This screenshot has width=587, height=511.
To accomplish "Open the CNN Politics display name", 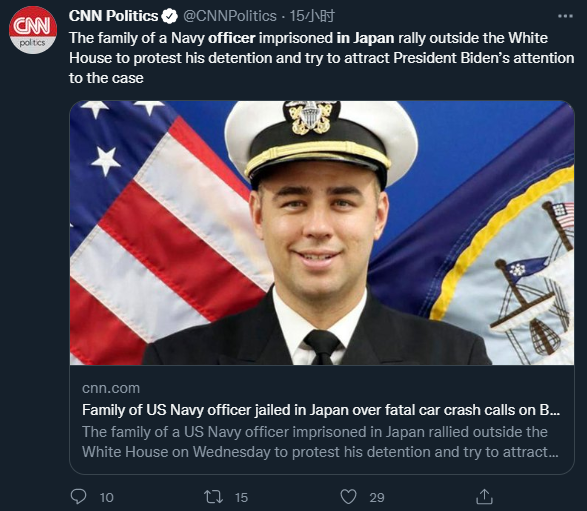I will [113, 16].
